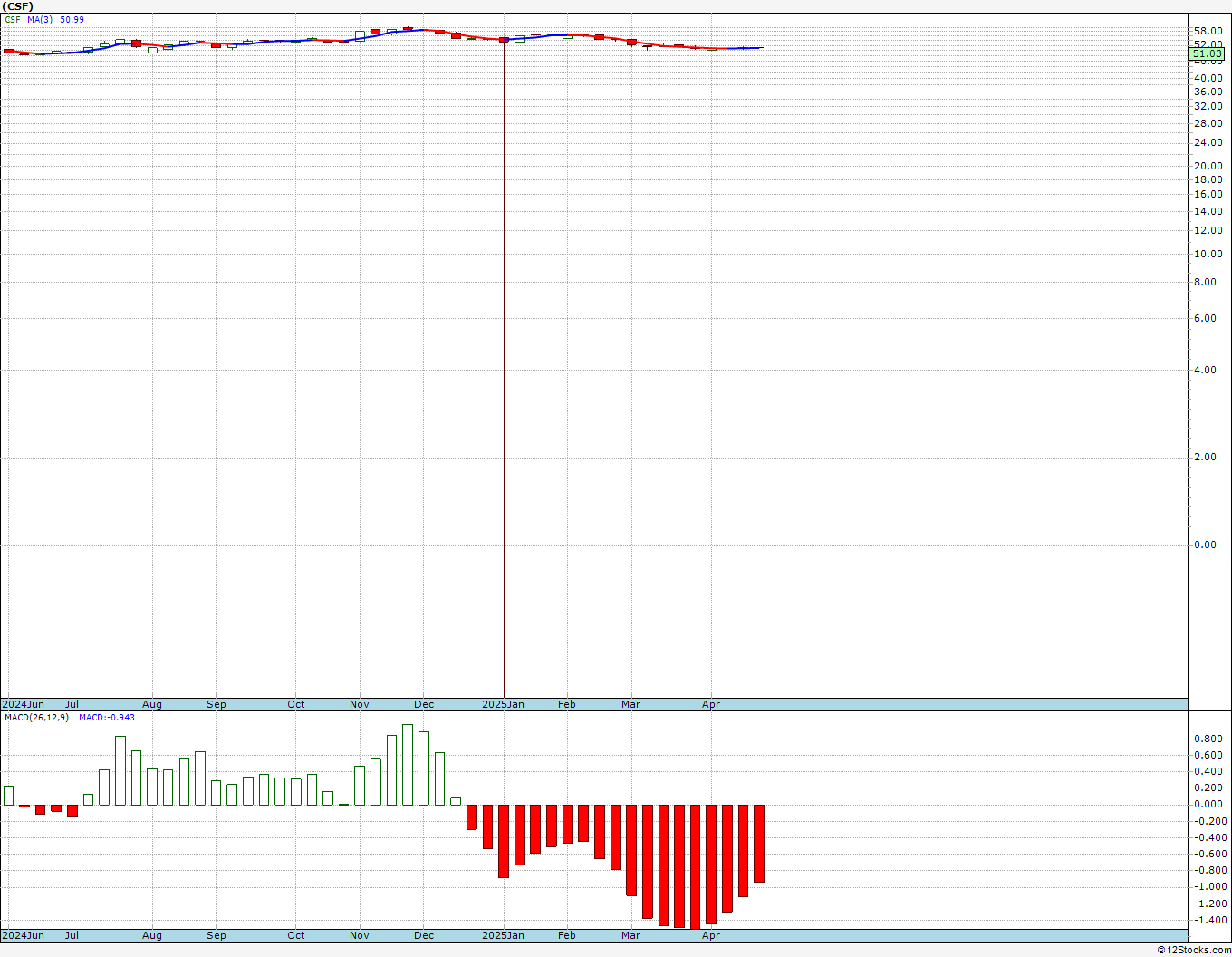Click the green 51.03 current price tag

[x=1207, y=54]
